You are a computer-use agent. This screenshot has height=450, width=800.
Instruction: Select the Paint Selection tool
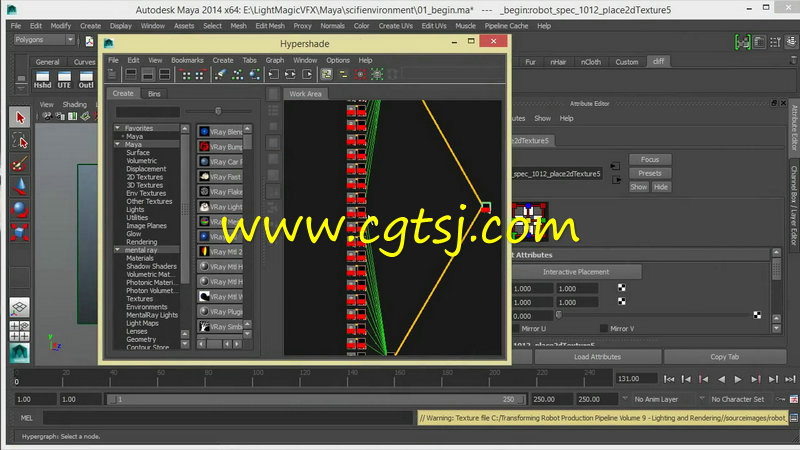[x=19, y=164]
